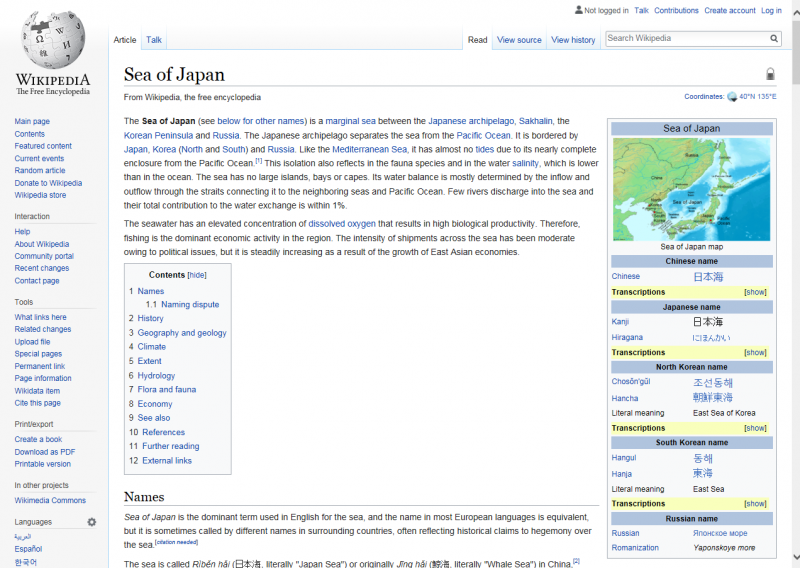Open the coordinates globe map icon
800x568 pixels.
(732, 96)
